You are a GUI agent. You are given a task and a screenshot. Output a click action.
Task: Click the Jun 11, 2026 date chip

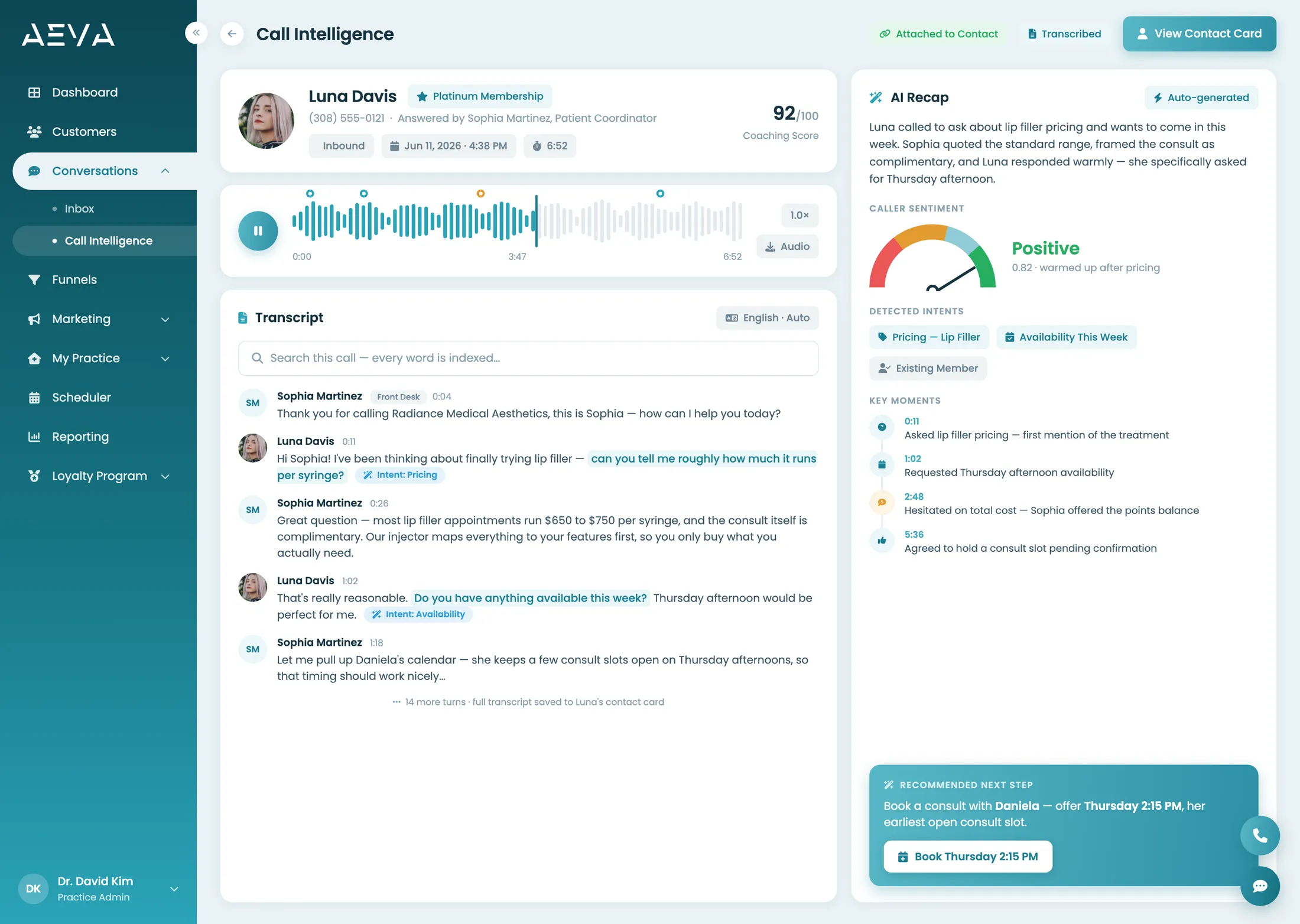[x=449, y=146]
